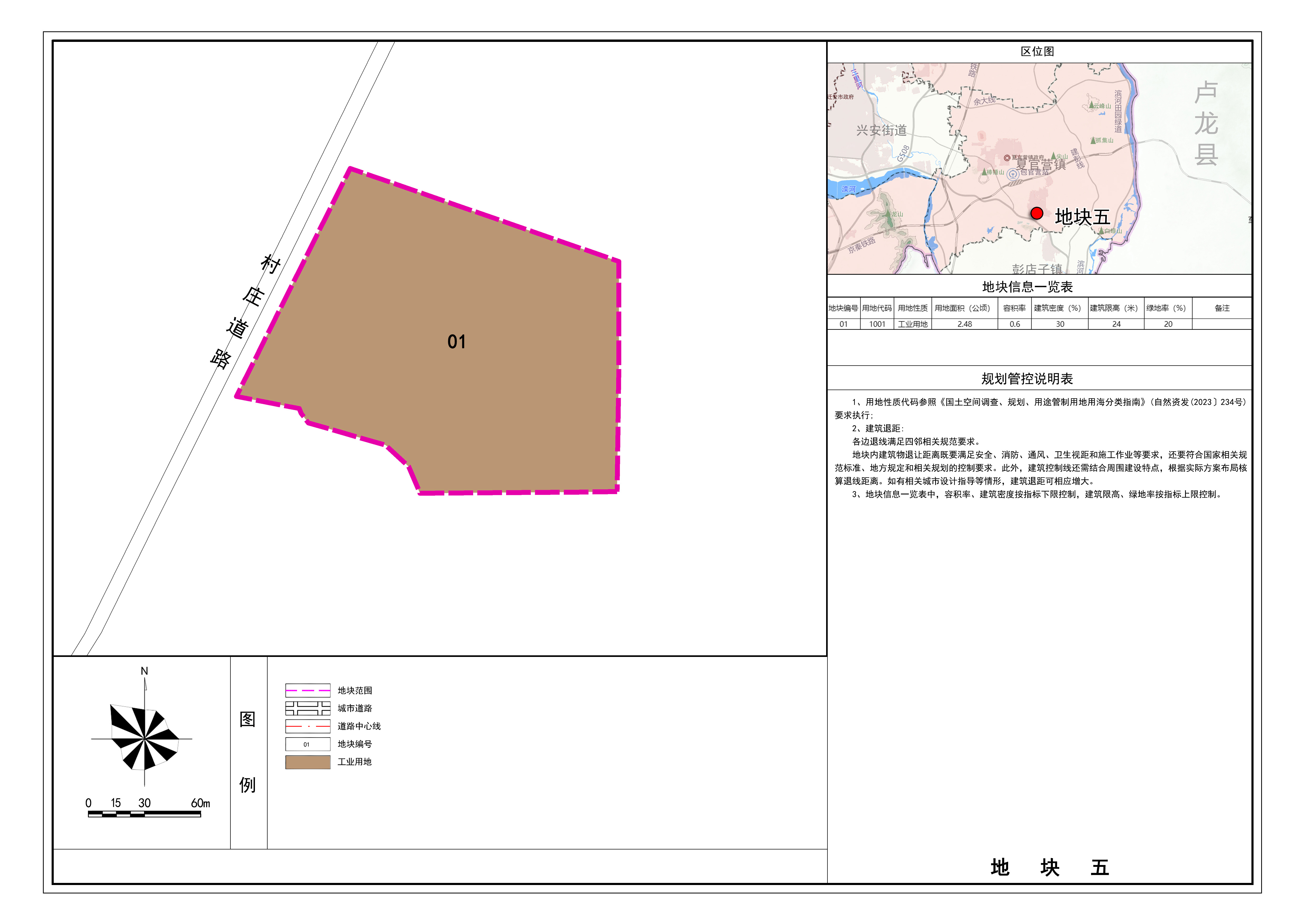This screenshot has width=1307, height=924.
Task: Click the 规划管控说明表 heading
Action: coord(1028,379)
